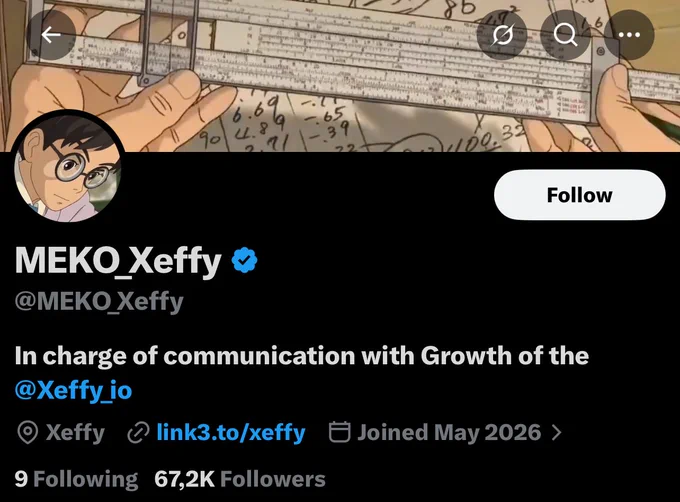Select the MEKO_Xeffy display name
The height and width of the screenshot is (502, 680).
118,261
